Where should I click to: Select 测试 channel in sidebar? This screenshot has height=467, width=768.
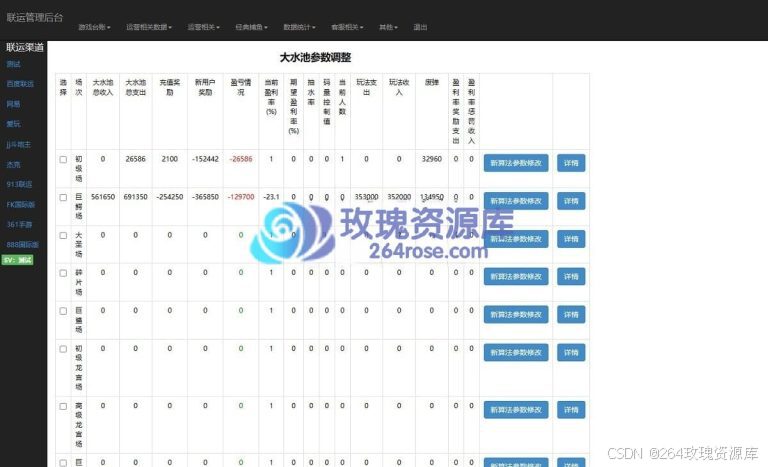tap(13, 64)
